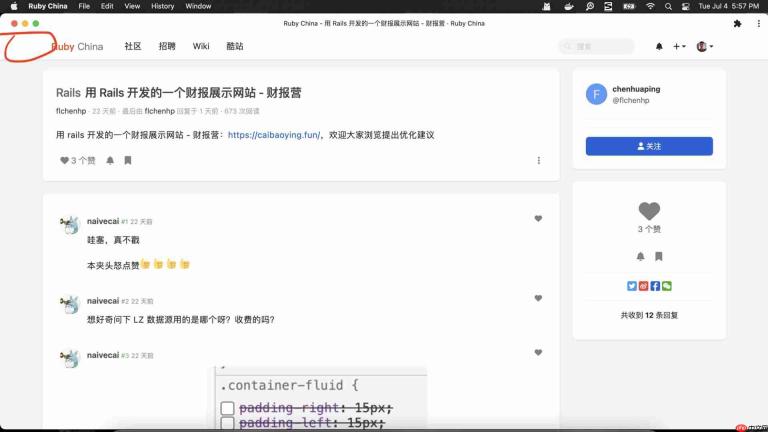Open the Ruby China app menu
The width and height of the screenshot is (768, 432).
[48, 6]
